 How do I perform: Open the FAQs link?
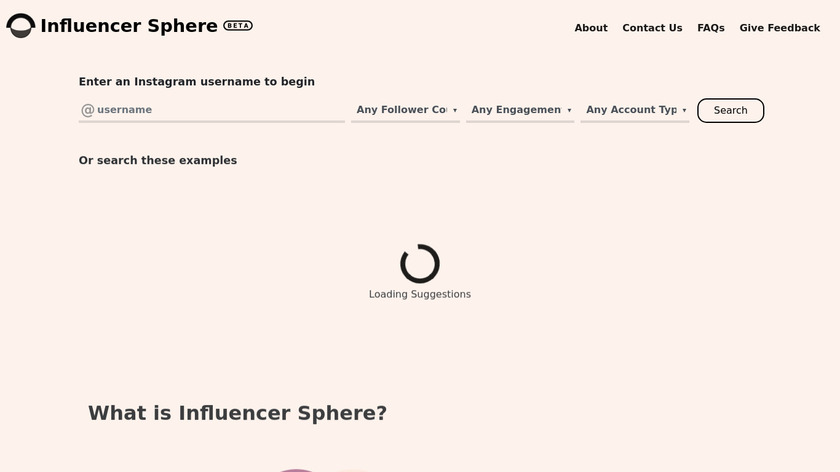point(711,28)
